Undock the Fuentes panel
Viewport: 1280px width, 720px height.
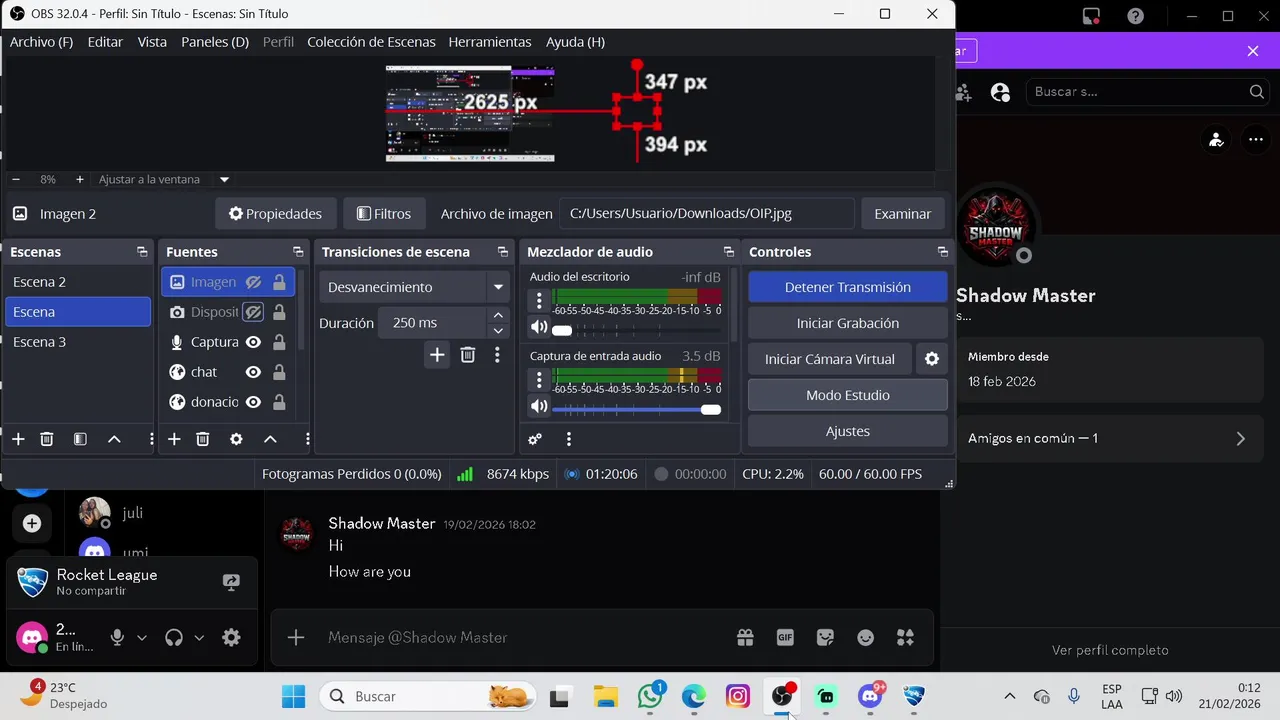tap(298, 252)
